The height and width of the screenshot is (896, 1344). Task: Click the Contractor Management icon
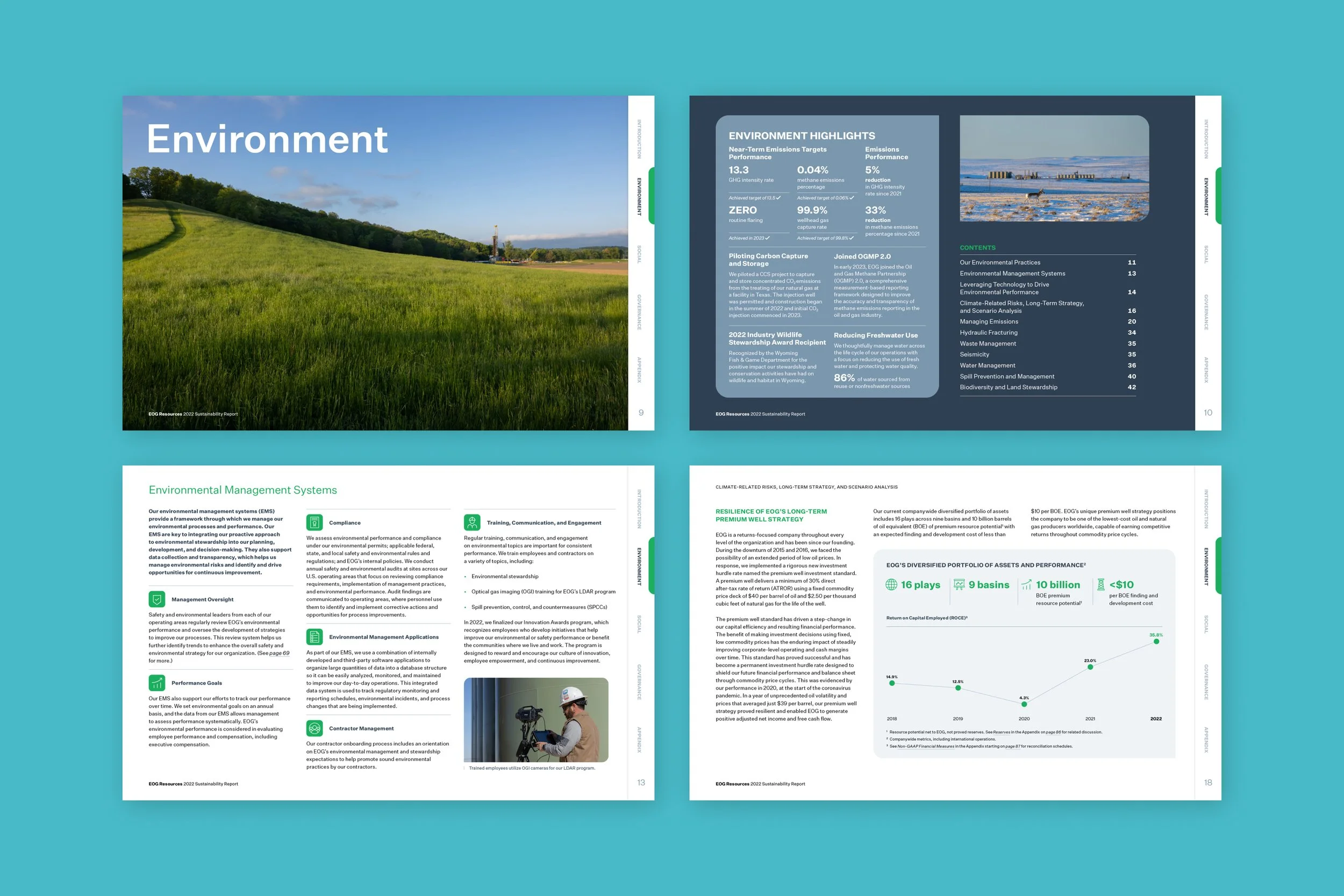pyautogui.click(x=314, y=728)
